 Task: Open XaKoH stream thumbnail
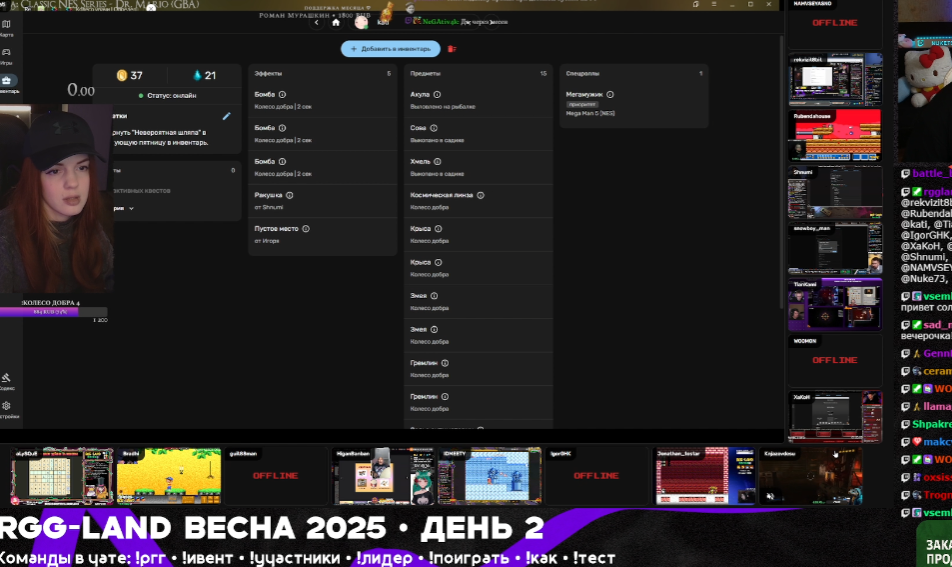point(835,417)
